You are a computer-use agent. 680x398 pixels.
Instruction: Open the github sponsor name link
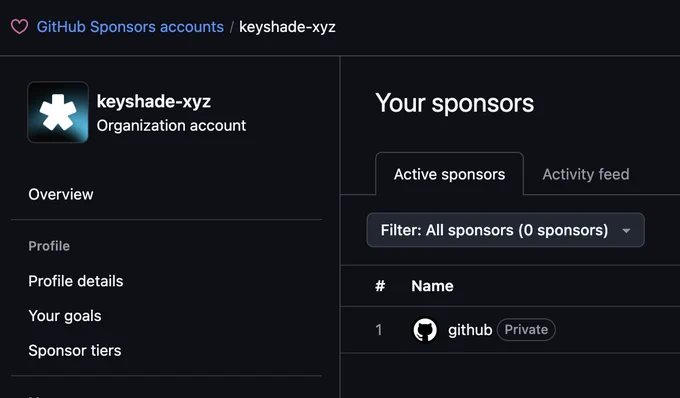470,330
